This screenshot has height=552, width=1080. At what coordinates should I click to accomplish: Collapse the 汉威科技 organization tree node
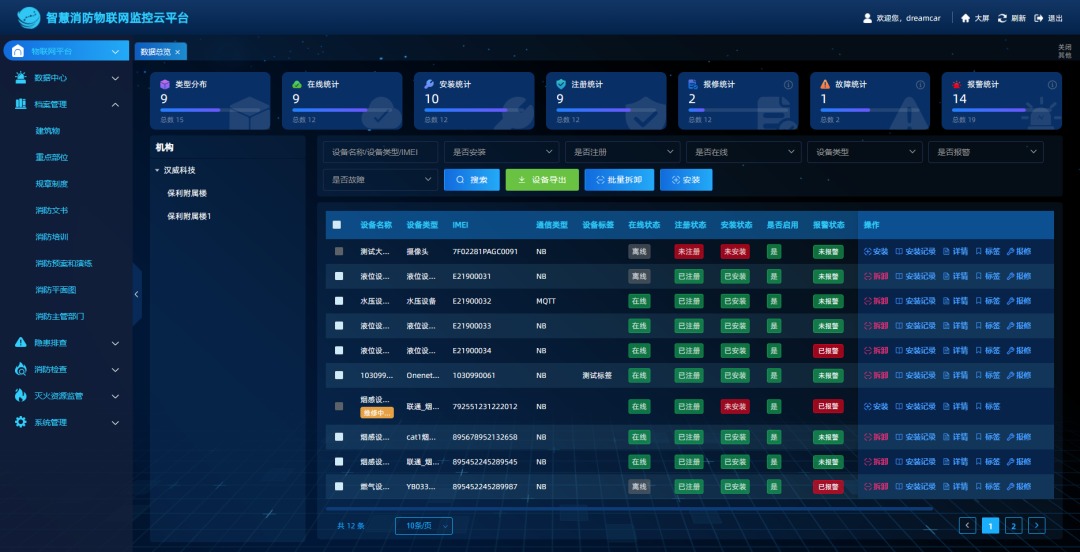click(158, 170)
